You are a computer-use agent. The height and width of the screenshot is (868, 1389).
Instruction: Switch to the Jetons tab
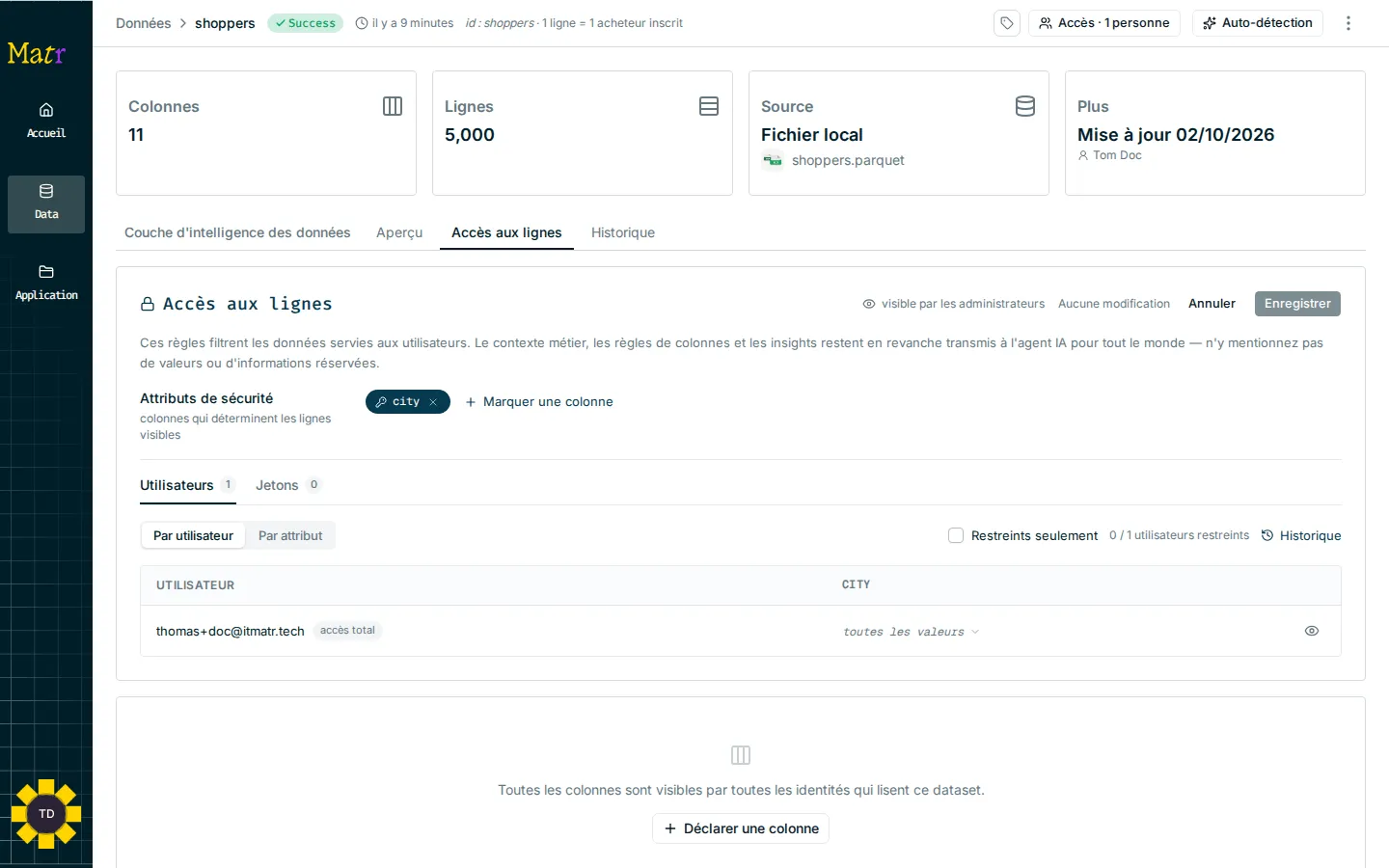point(287,485)
